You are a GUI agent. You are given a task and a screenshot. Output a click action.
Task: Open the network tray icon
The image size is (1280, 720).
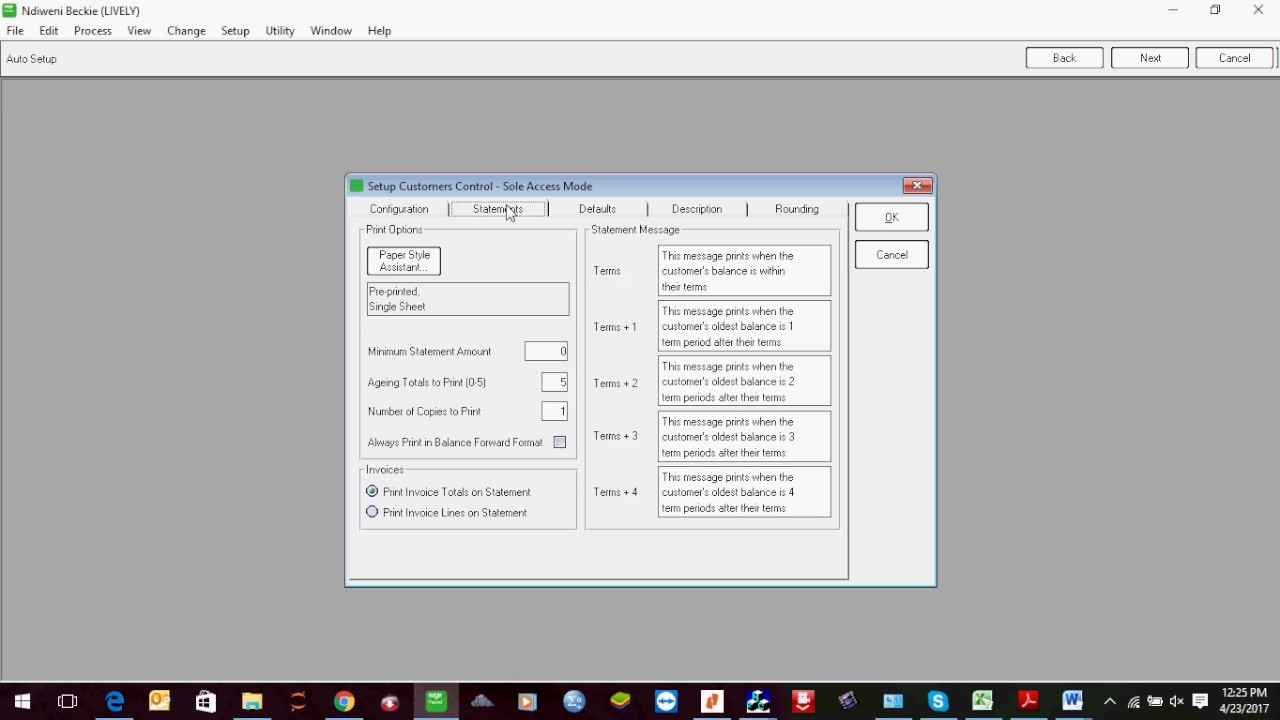pos(1133,702)
